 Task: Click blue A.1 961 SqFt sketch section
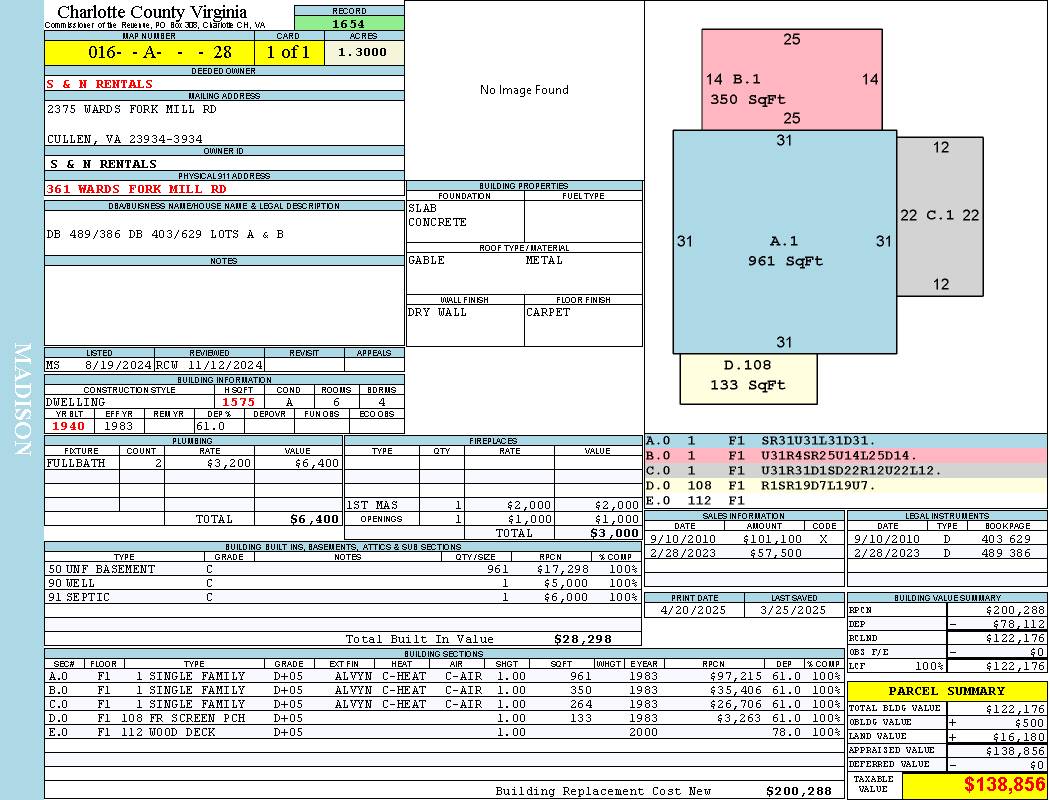784,242
